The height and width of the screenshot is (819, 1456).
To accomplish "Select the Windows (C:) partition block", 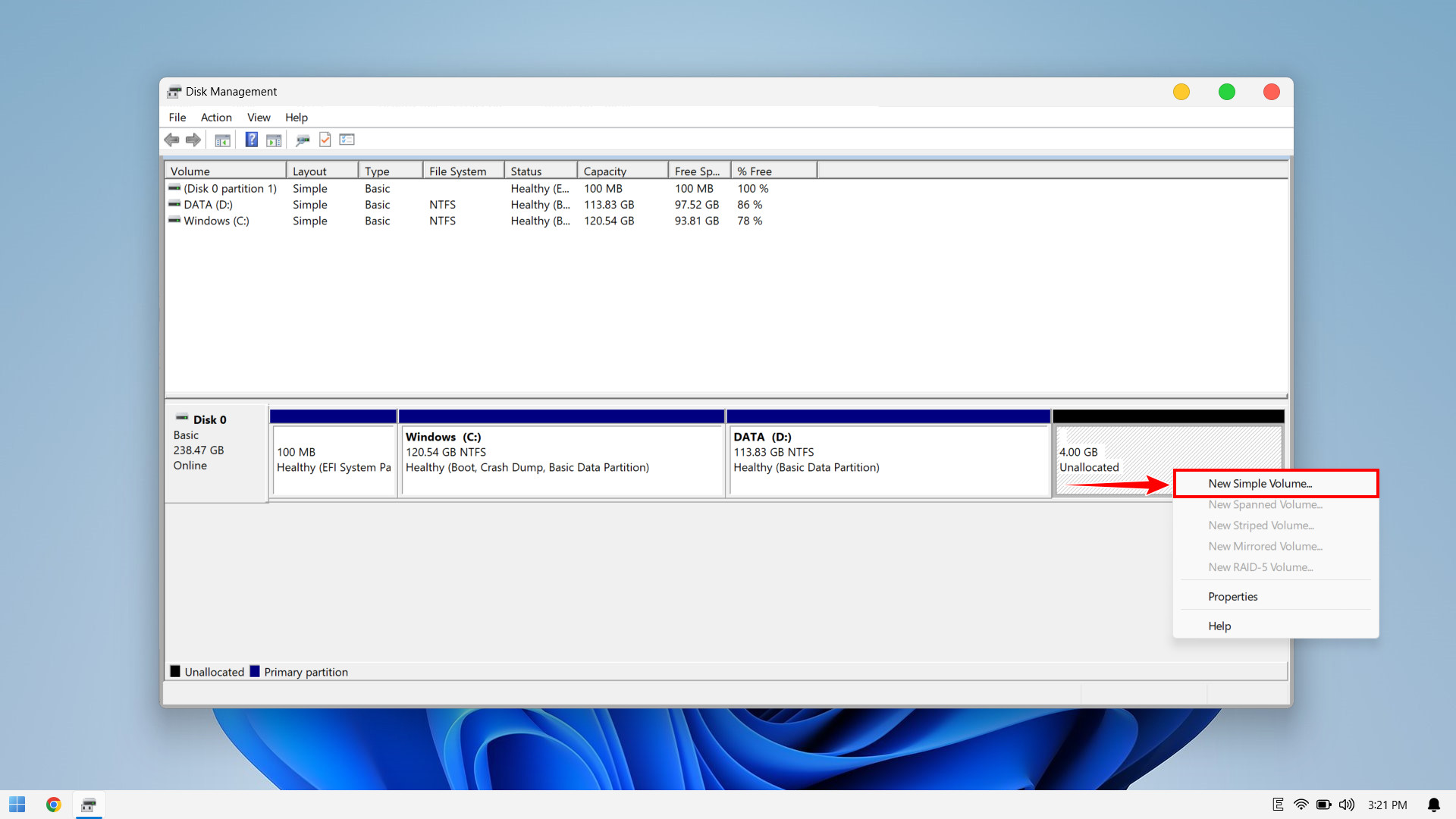I will point(561,455).
